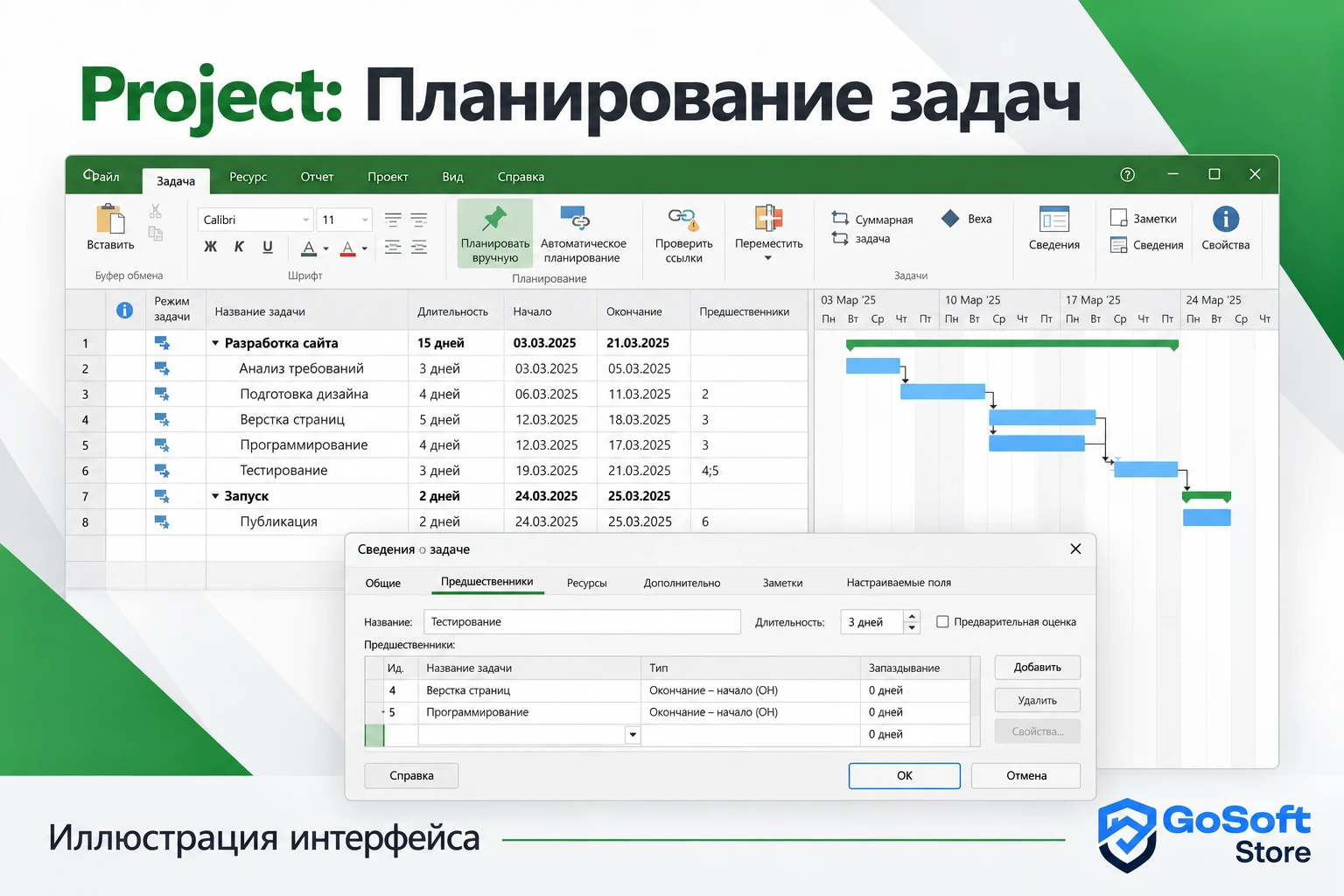This screenshot has width=1344, height=896.
Task: Click the blue info indicator column header
Action: tap(125, 311)
